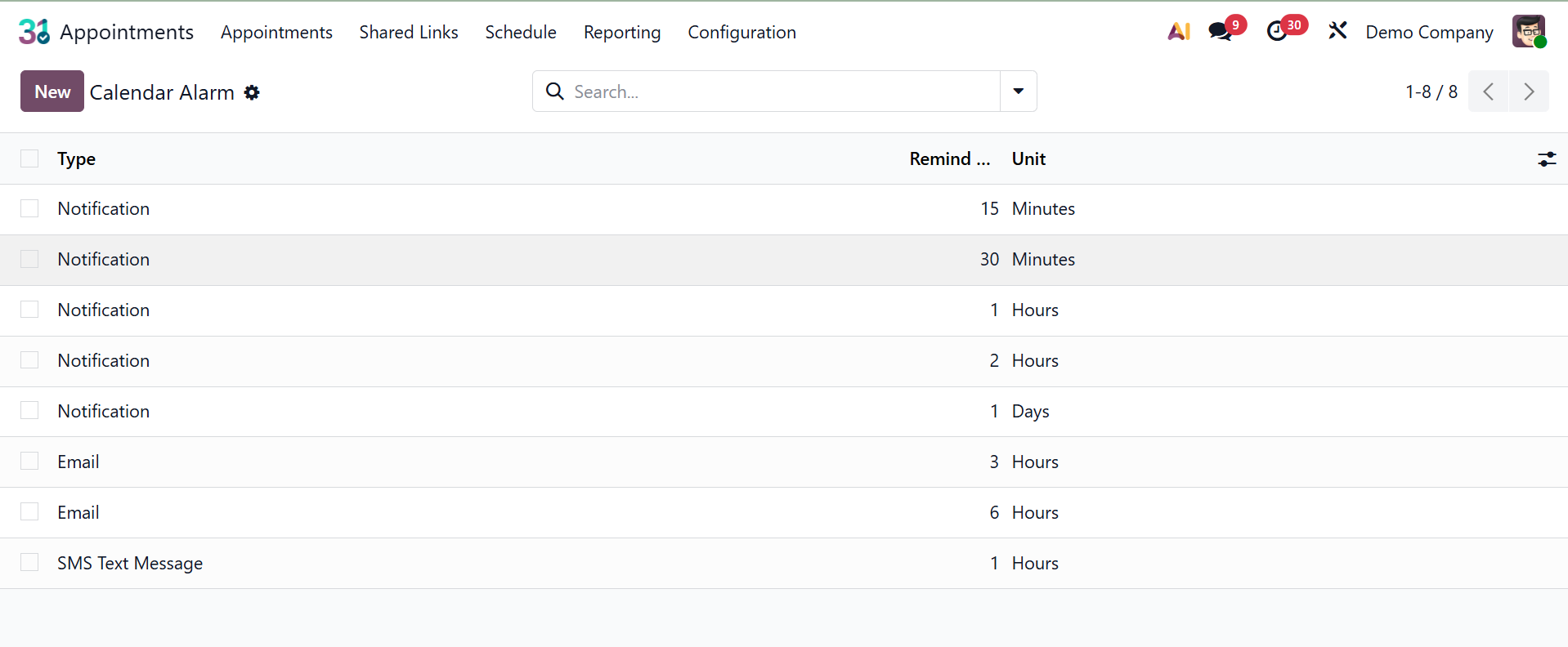
Task: Click the Appointments app logo icon
Action: click(x=34, y=32)
